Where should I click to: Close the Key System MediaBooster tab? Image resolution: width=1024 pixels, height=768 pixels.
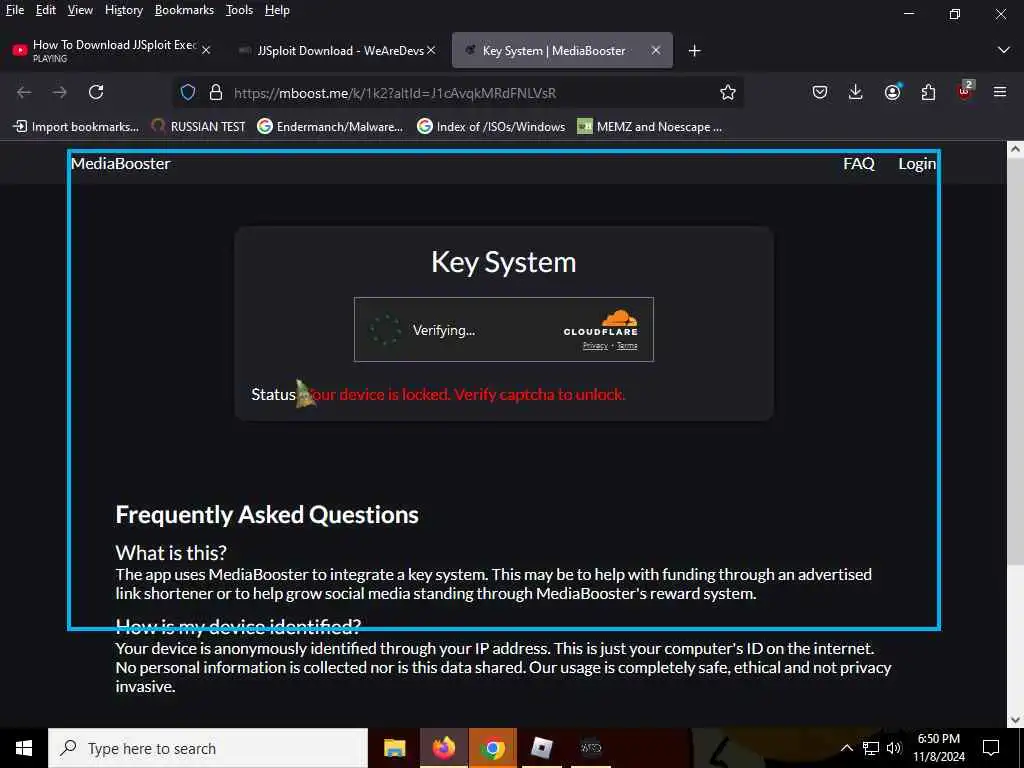pyautogui.click(x=656, y=50)
